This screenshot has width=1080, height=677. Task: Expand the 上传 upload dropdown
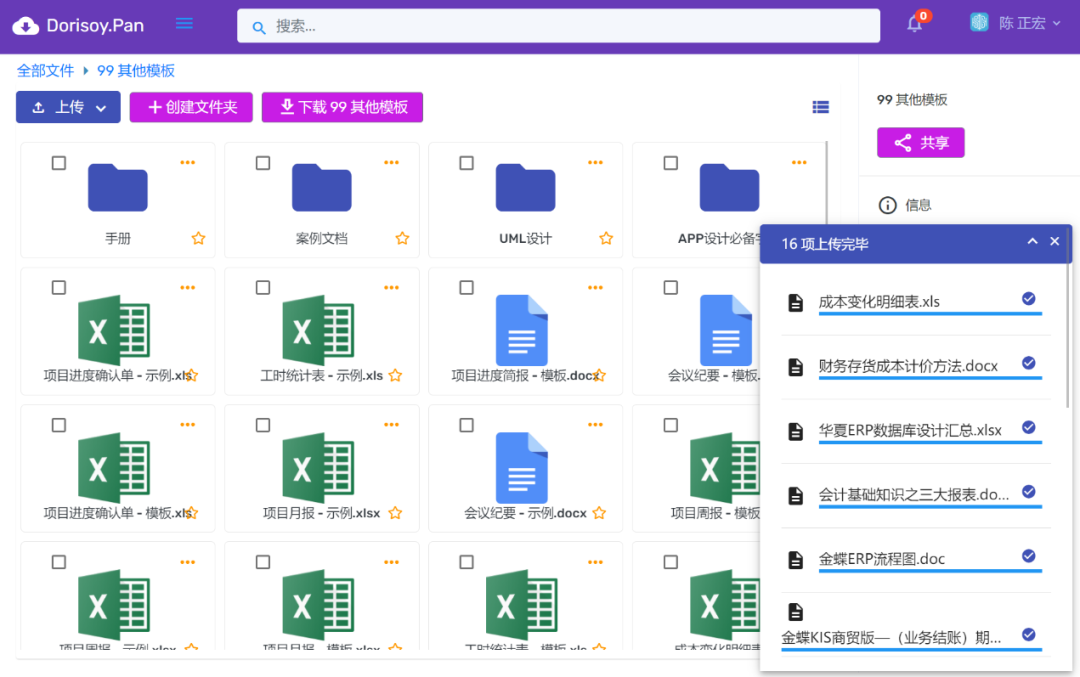[68, 107]
